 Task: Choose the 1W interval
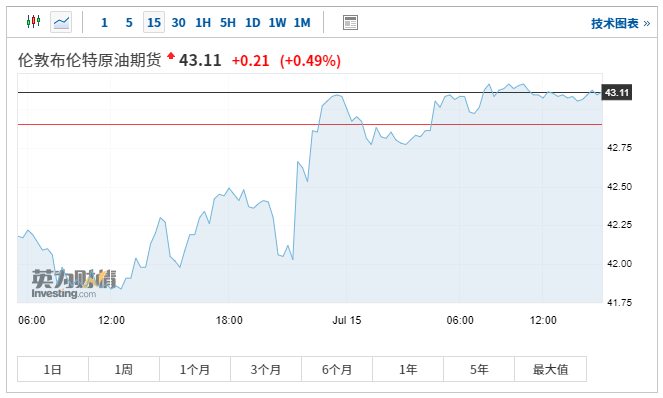[277, 22]
